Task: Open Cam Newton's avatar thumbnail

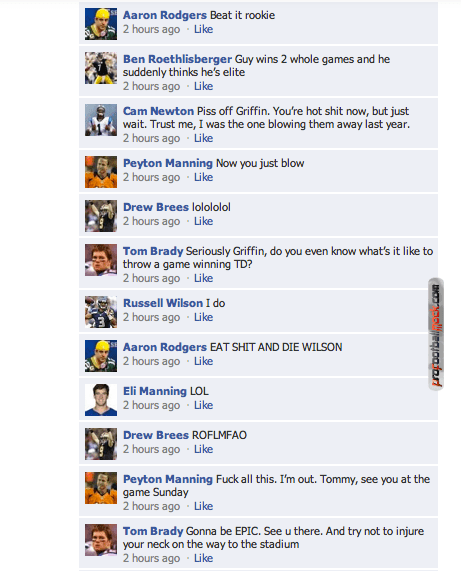Action: point(101,120)
